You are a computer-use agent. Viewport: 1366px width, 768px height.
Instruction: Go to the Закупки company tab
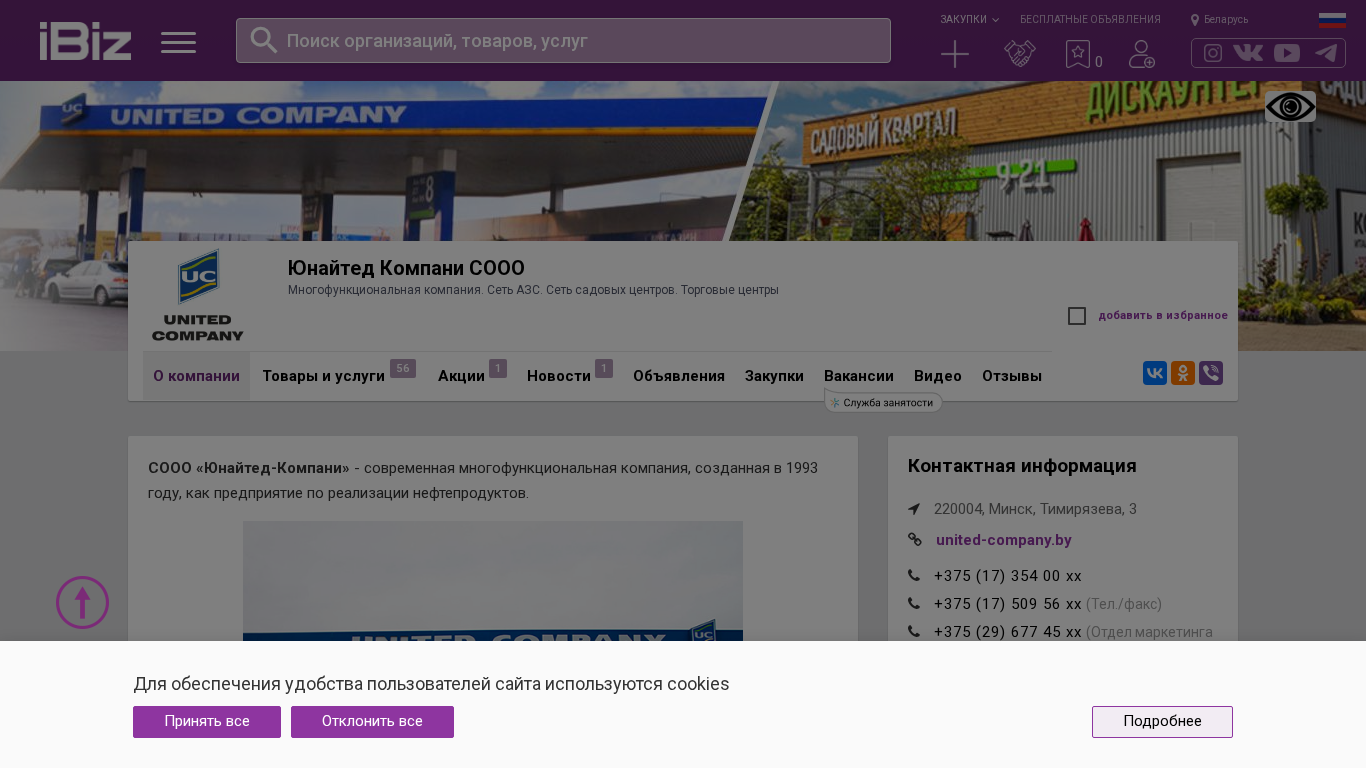pyautogui.click(x=774, y=376)
